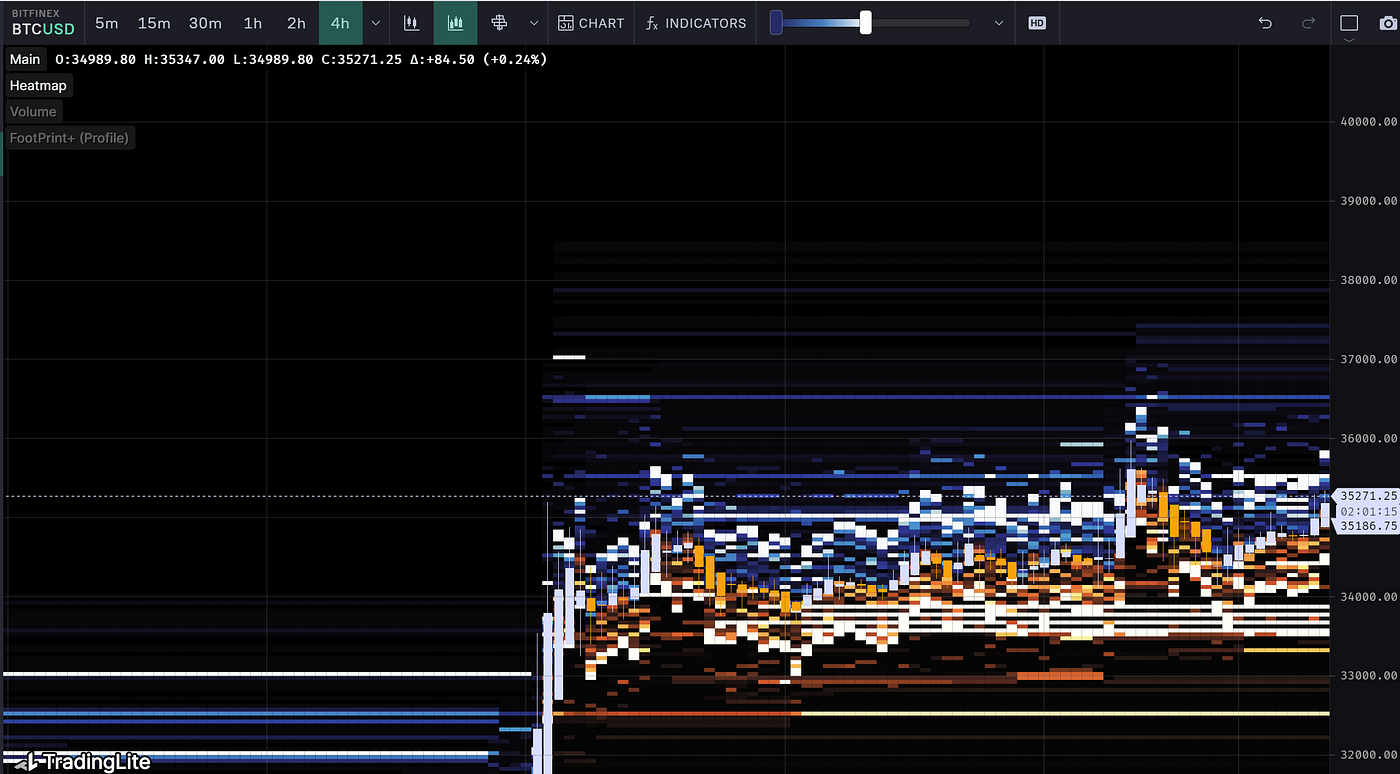Image resolution: width=1400 pixels, height=774 pixels.
Task: Click the 35186.75 price label
Action: pos(1368,525)
